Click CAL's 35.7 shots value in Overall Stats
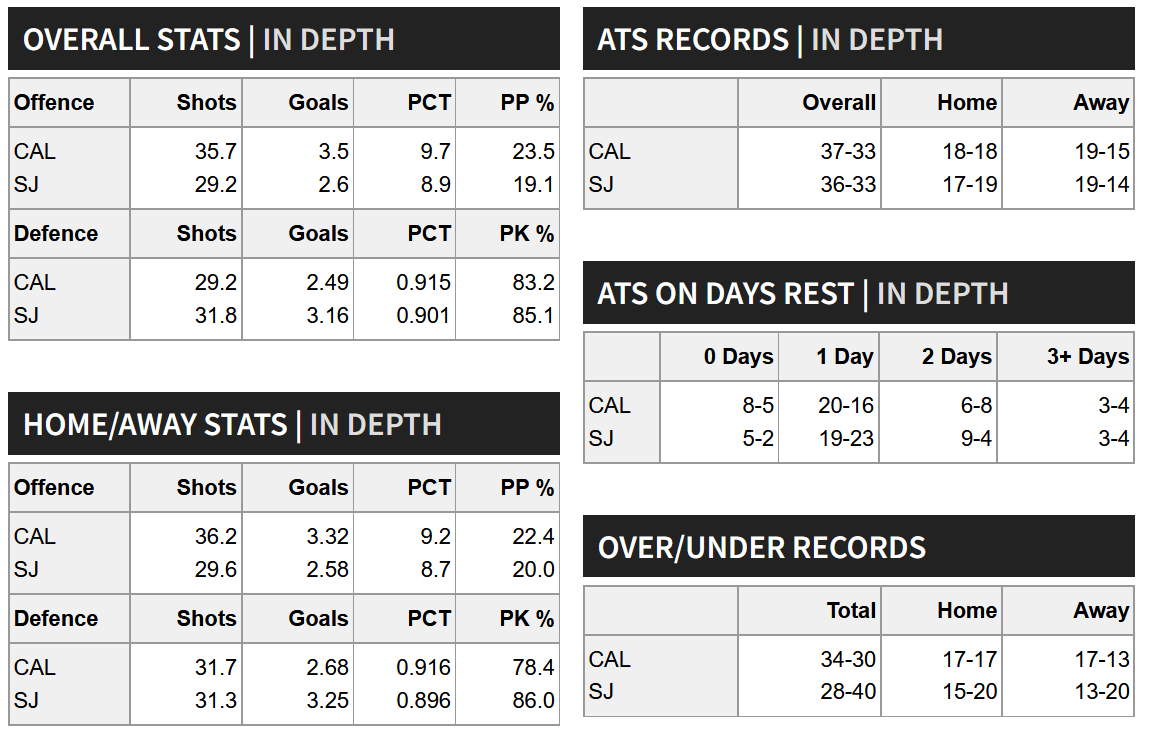Viewport: 1149px width, 737px height. tap(215, 152)
